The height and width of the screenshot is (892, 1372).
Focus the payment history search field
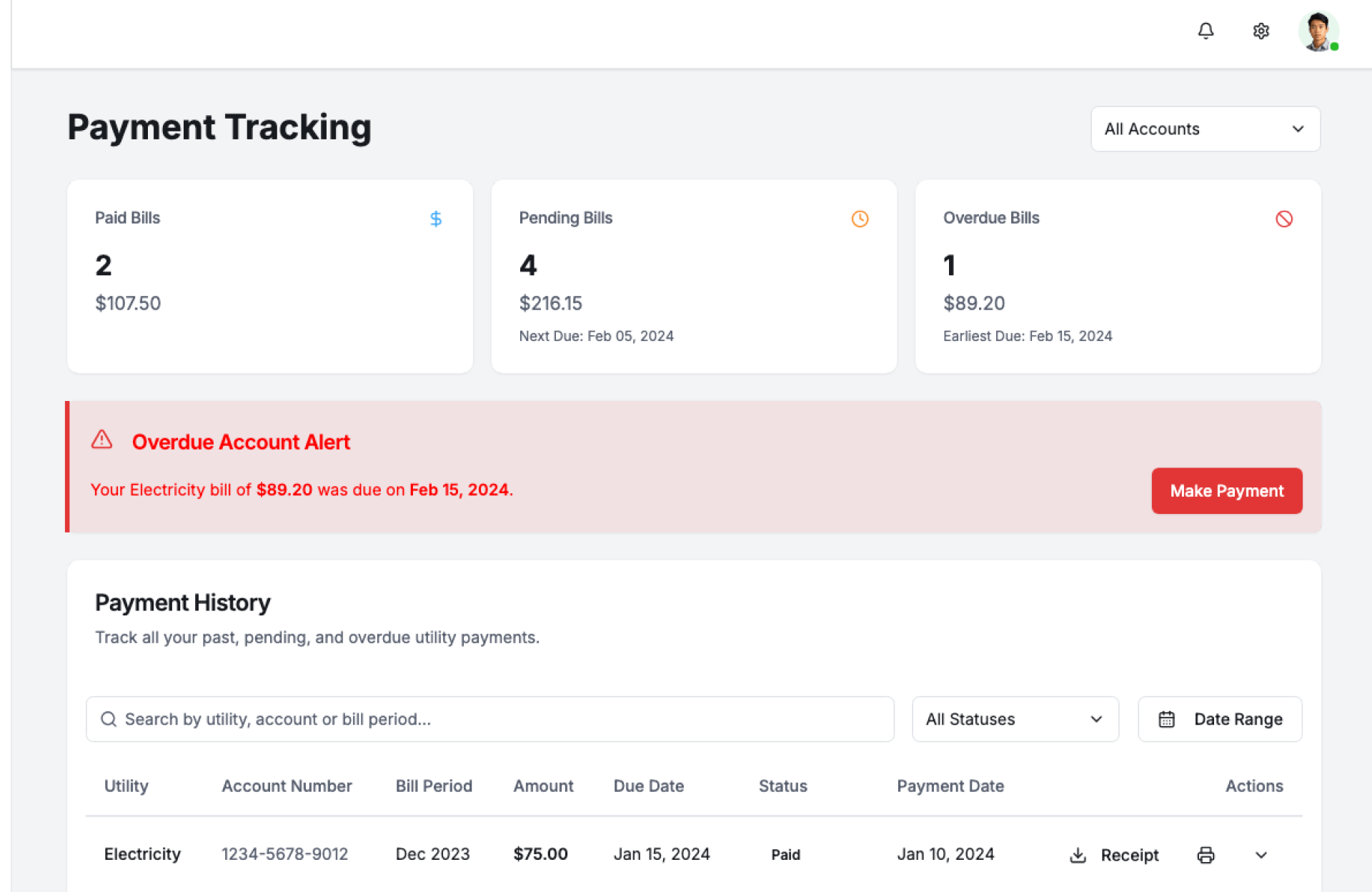(x=489, y=719)
